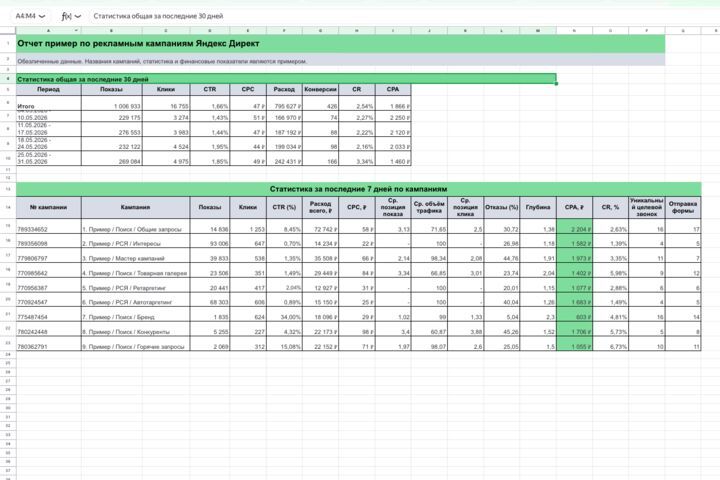
Task: Select the row 1 header
Action: [x=8, y=44]
